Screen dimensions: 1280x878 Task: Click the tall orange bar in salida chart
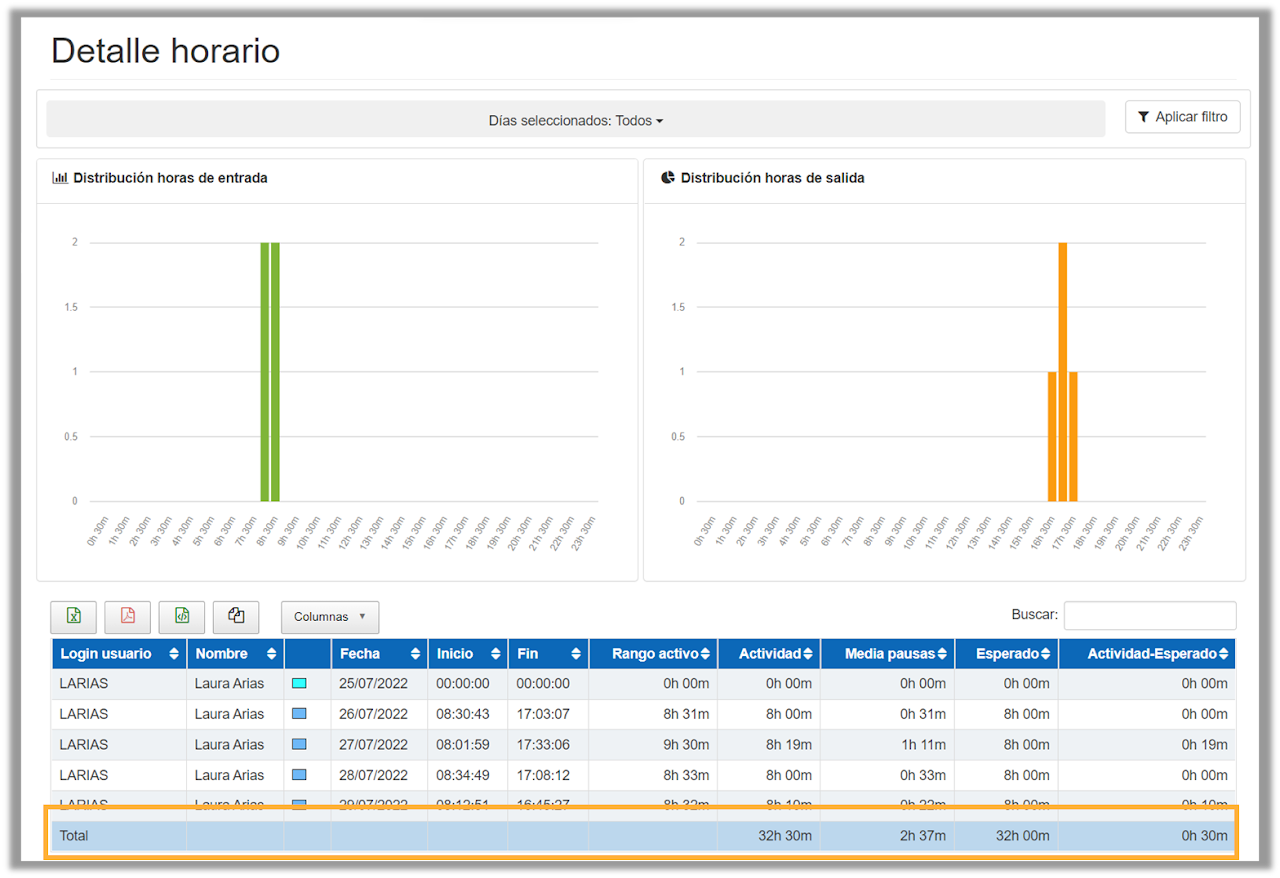(1063, 371)
